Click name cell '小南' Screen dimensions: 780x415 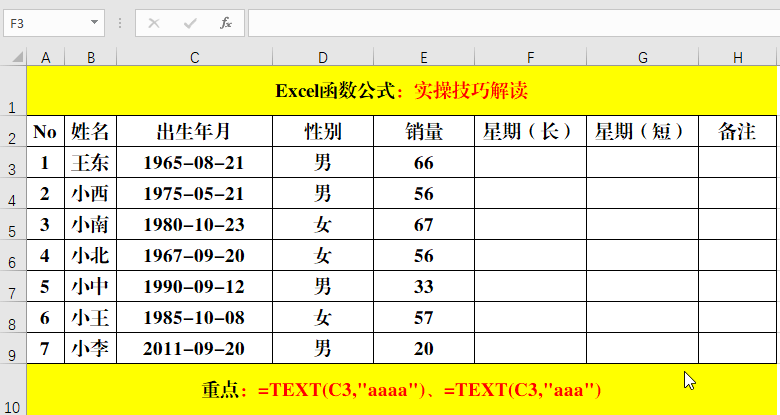[91, 224]
